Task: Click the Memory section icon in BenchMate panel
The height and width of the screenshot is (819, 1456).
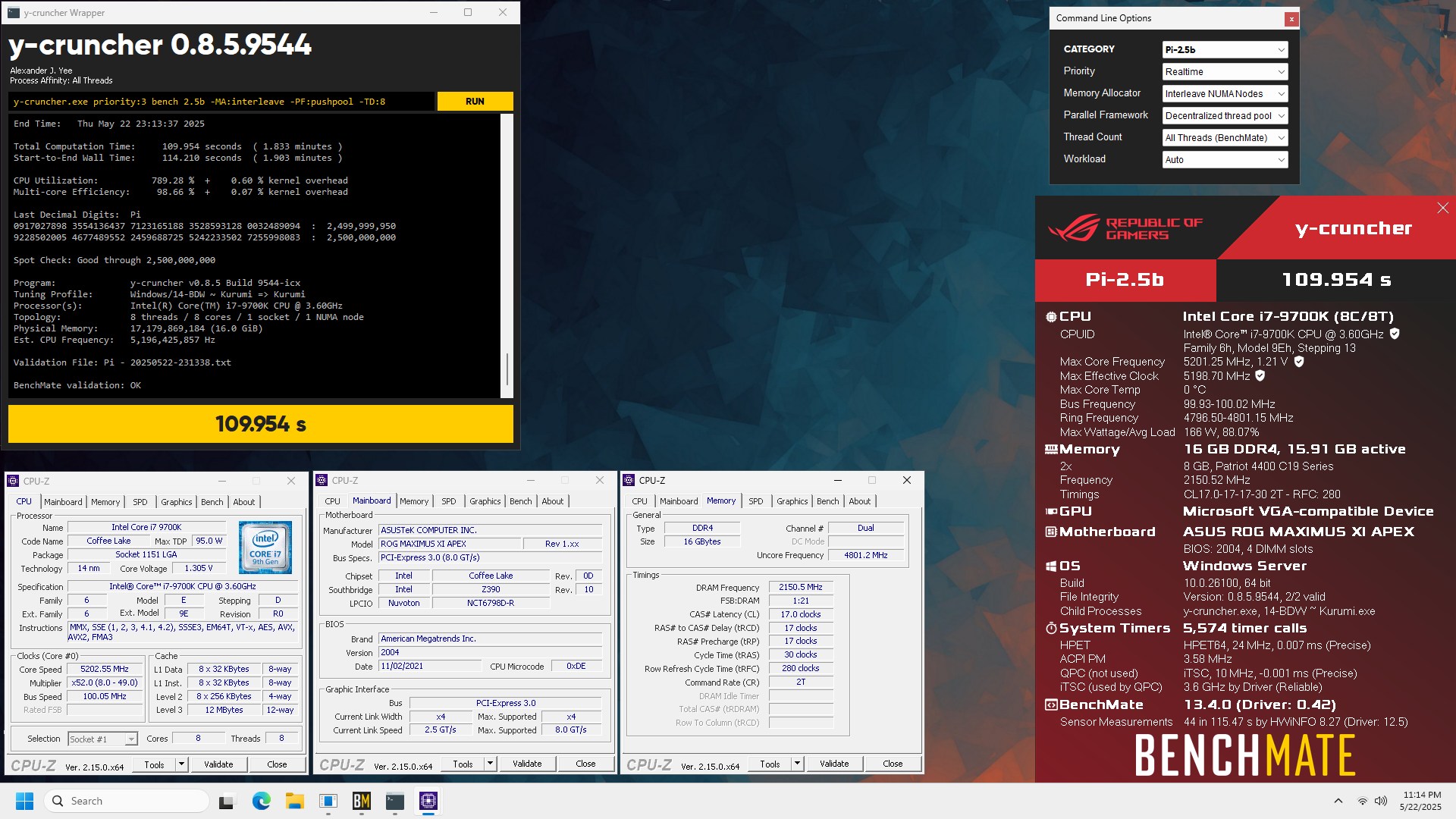Action: pyautogui.click(x=1051, y=450)
